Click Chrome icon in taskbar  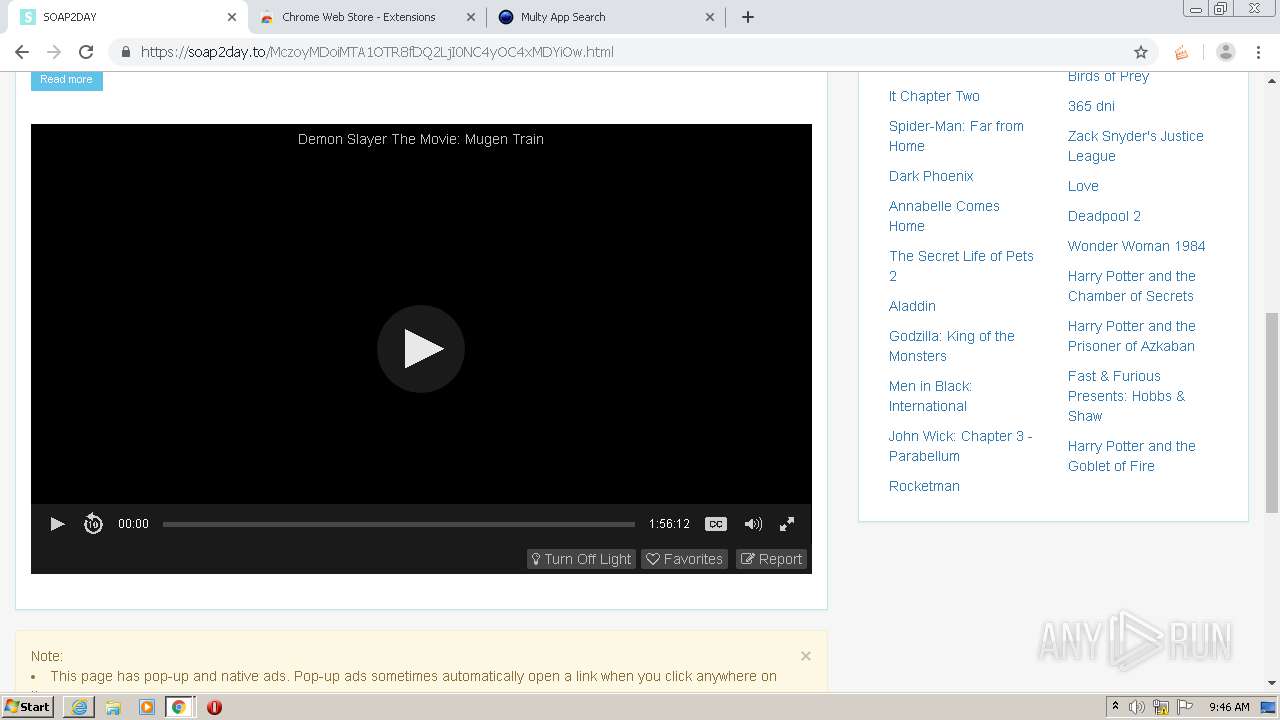coord(179,707)
